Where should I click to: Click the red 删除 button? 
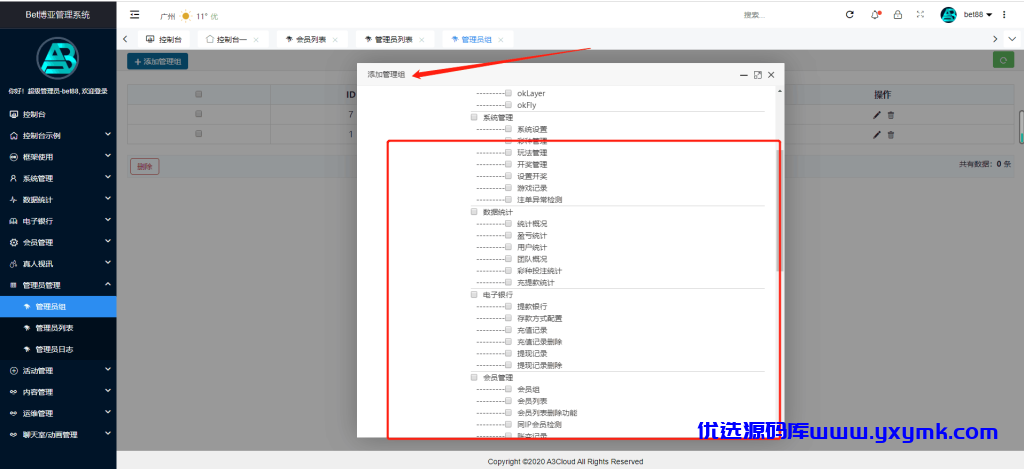pos(145,167)
